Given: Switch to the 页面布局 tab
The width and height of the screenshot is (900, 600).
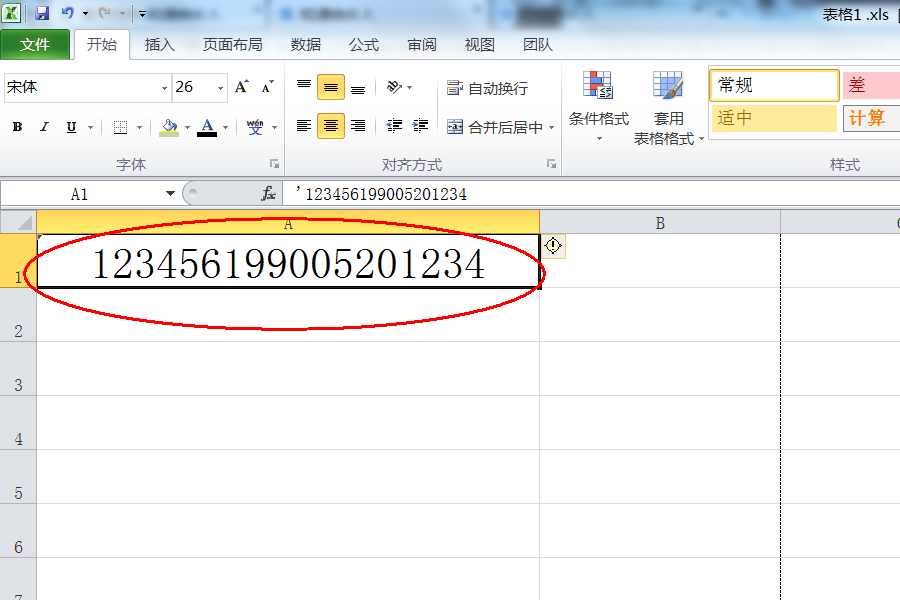Looking at the screenshot, I should 232,45.
